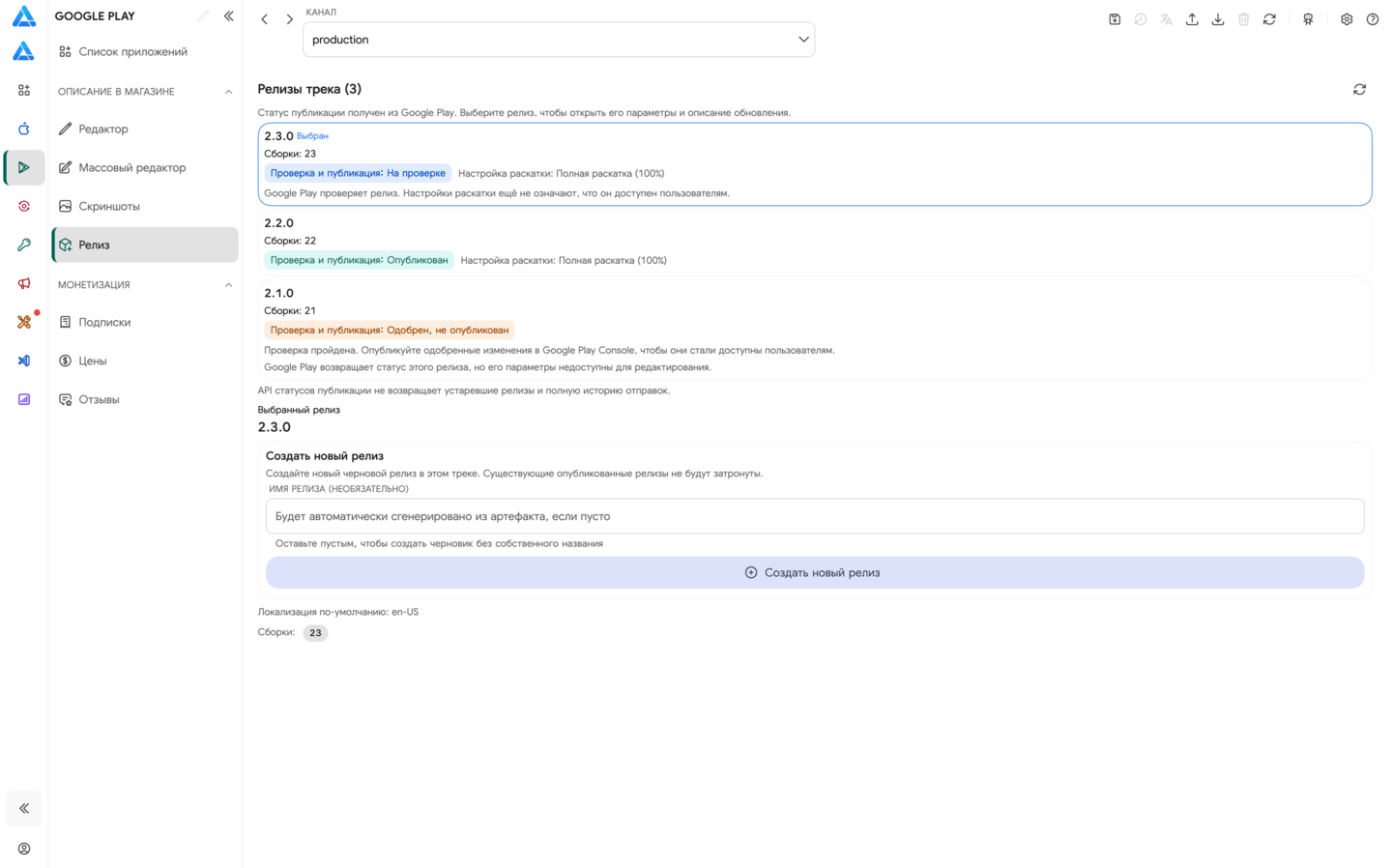Go forward with right arrow

coord(289,19)
